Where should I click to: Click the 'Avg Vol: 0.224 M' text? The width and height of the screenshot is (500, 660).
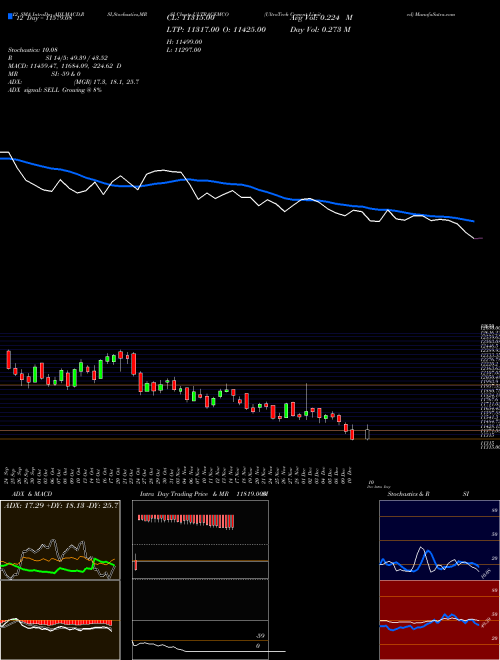[322, 18]
